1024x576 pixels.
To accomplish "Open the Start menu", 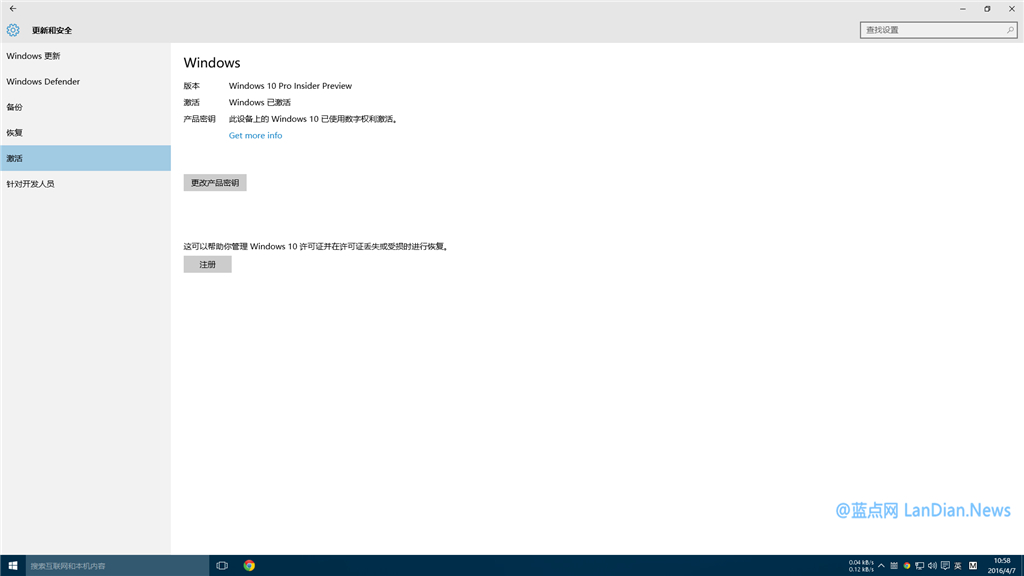I will point(13,565).
